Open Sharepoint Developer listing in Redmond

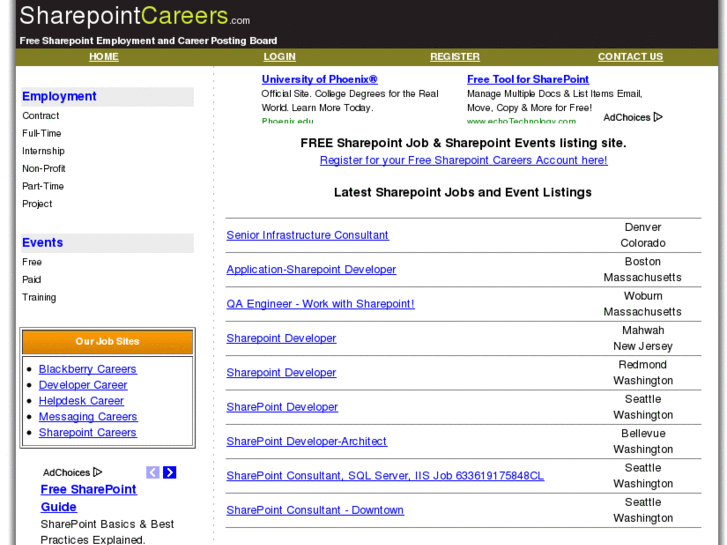coord(281,372)
